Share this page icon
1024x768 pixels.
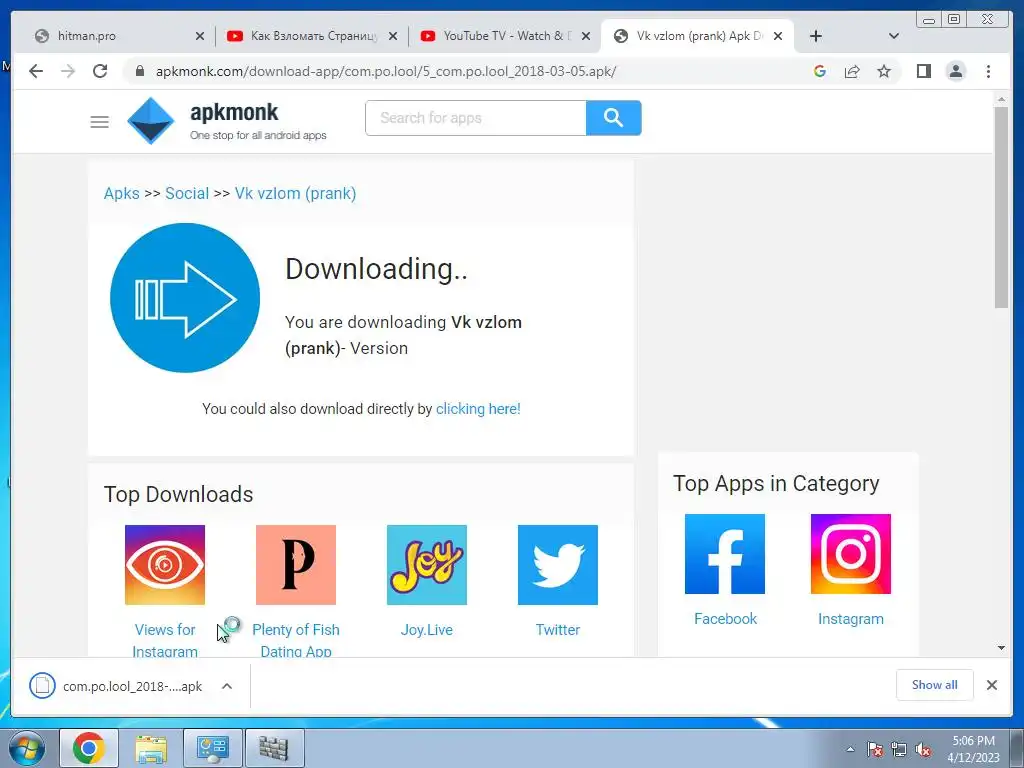coord(852,71)
